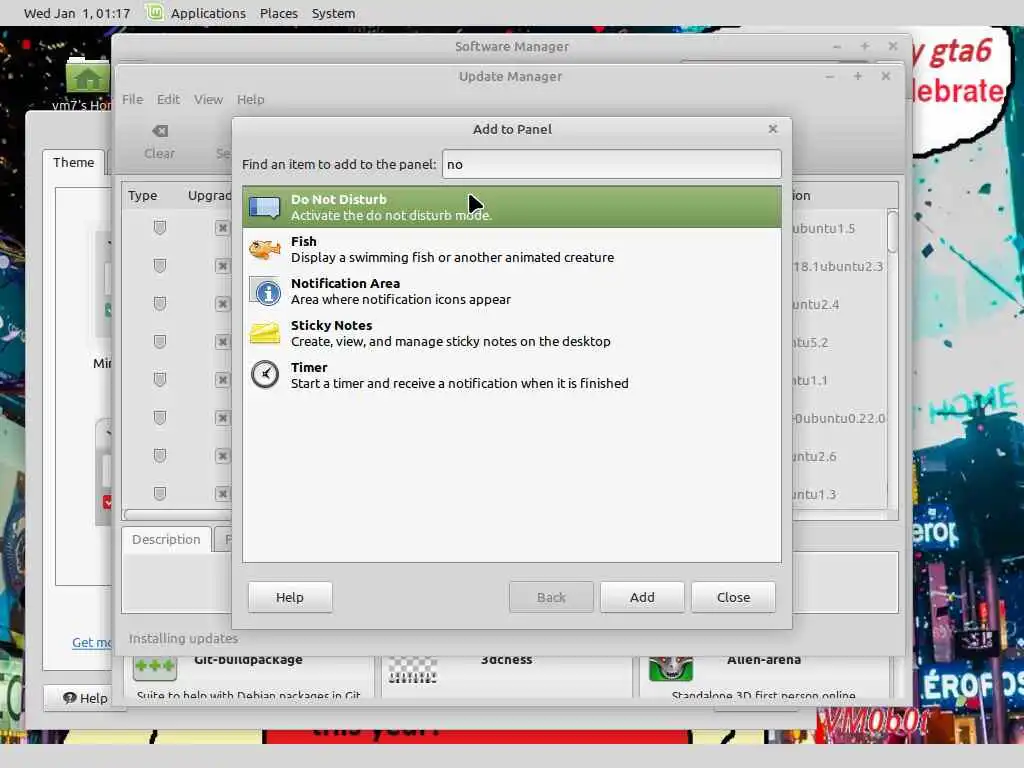This screenshot has width=1024, height=768.
Task: Click the date and time in top panel
Action: 77,13
